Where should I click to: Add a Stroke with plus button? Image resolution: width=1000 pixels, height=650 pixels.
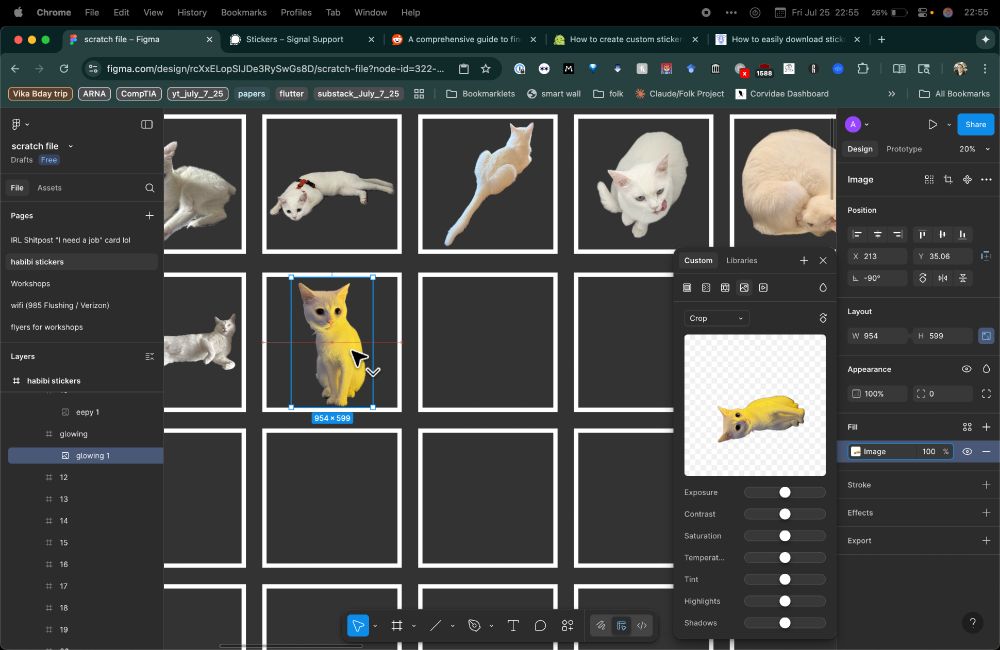[986, 485]
